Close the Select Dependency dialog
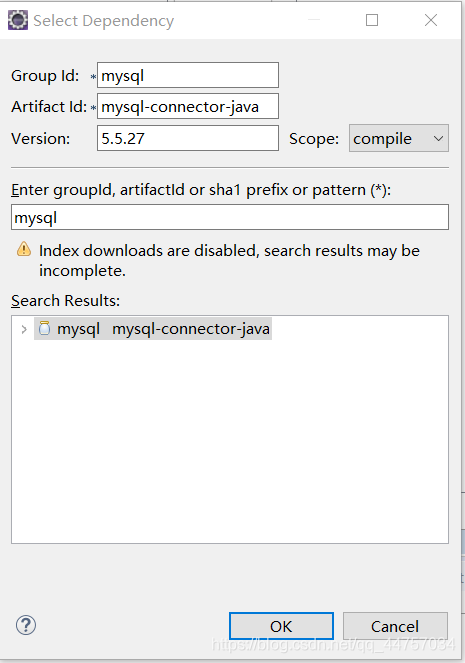Image resolution: width=465 pixels, height=663 pixels. [431, 20]
